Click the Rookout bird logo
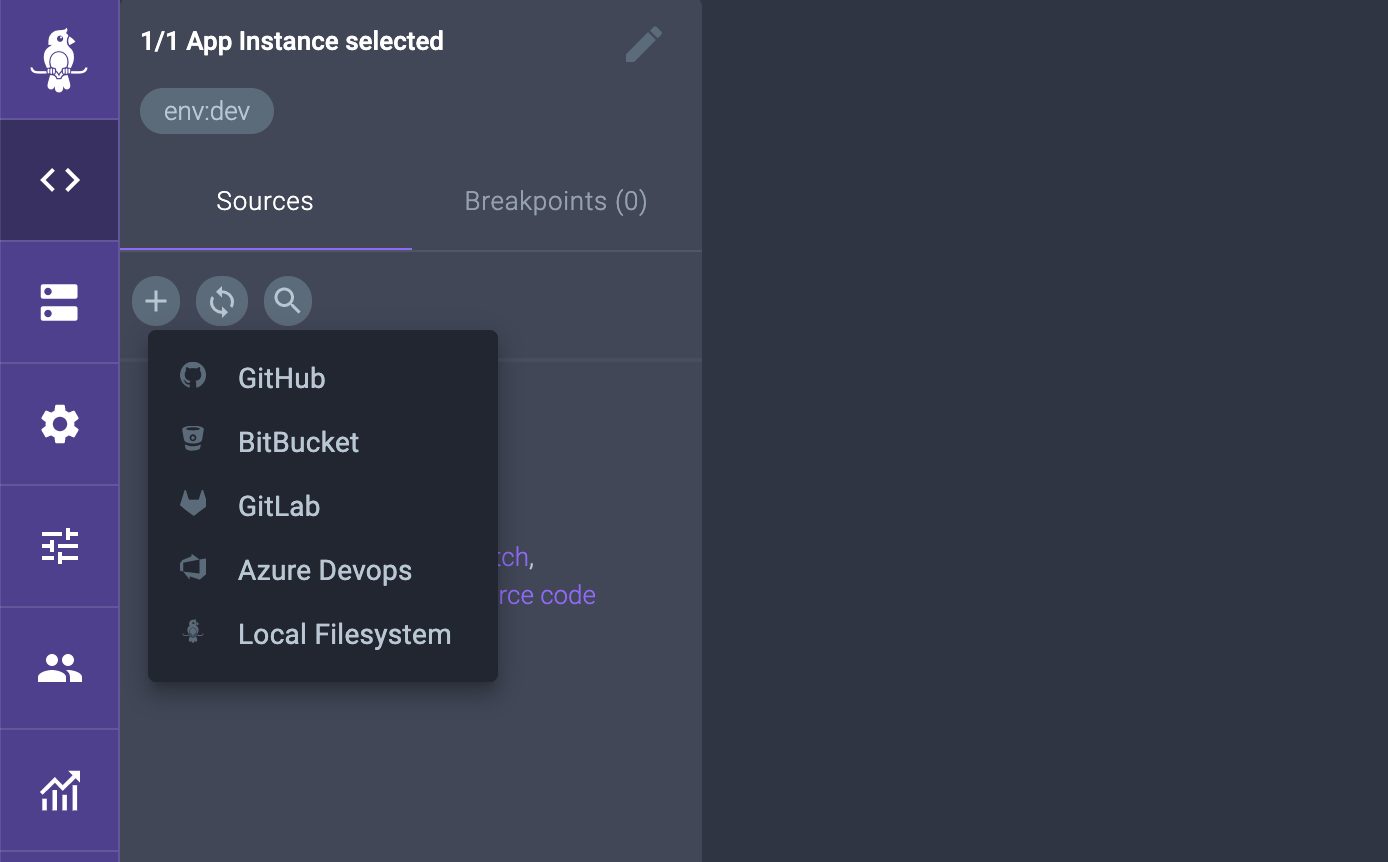Viewport: 1388px width, 862px height. pos(59,60)
